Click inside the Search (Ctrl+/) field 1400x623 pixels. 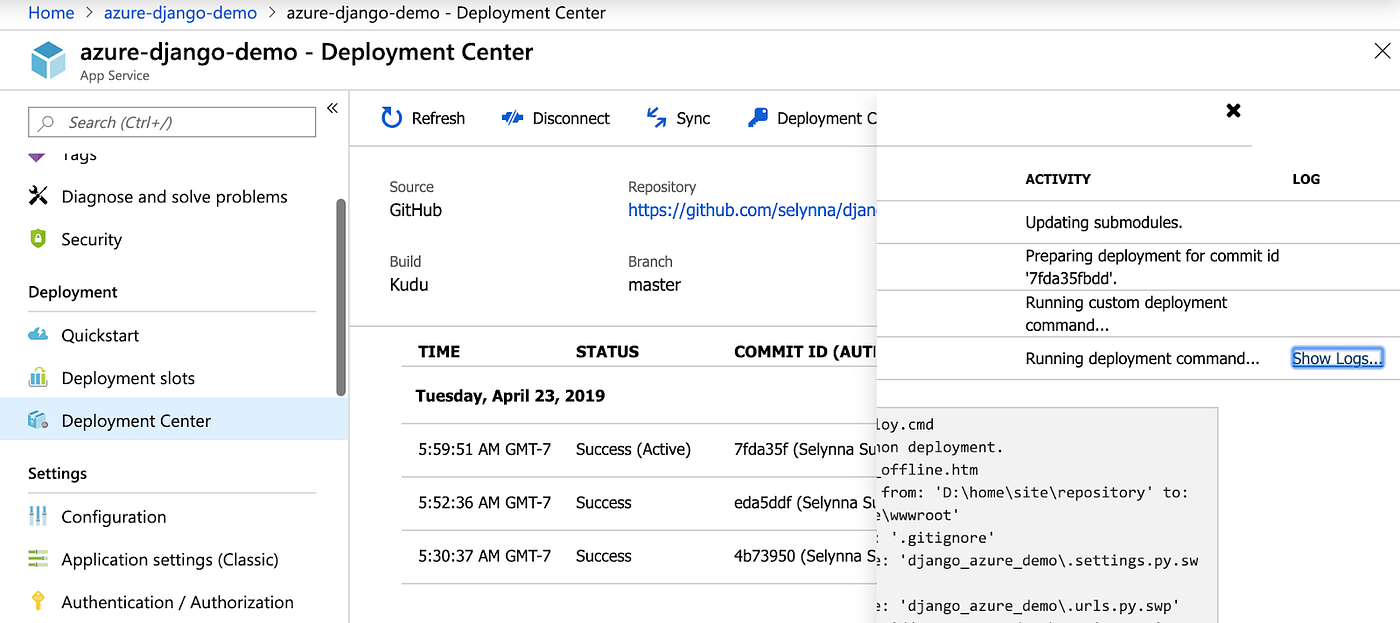point(170,121)
